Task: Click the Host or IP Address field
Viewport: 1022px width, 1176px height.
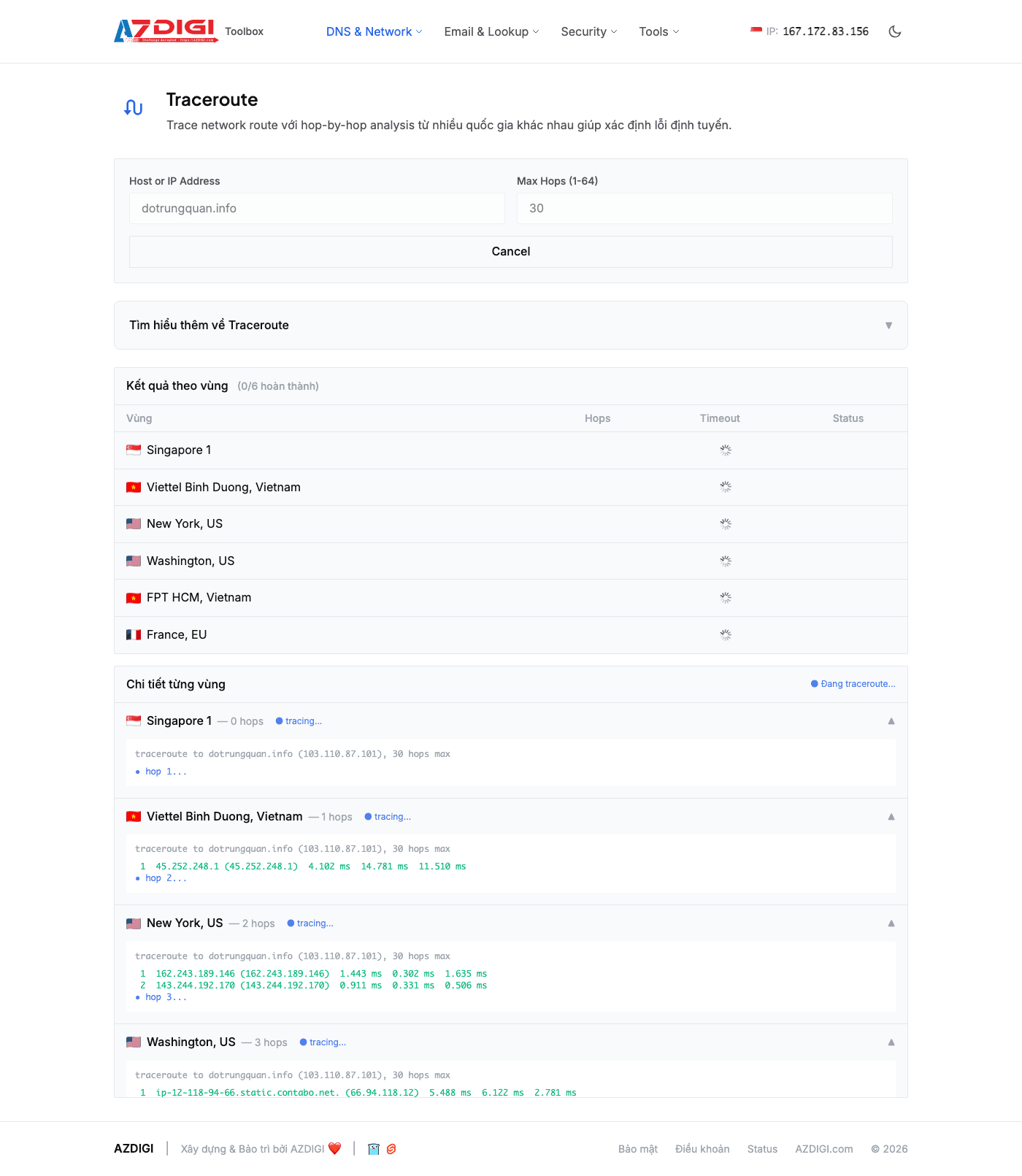Action: (x=317, y=208)
